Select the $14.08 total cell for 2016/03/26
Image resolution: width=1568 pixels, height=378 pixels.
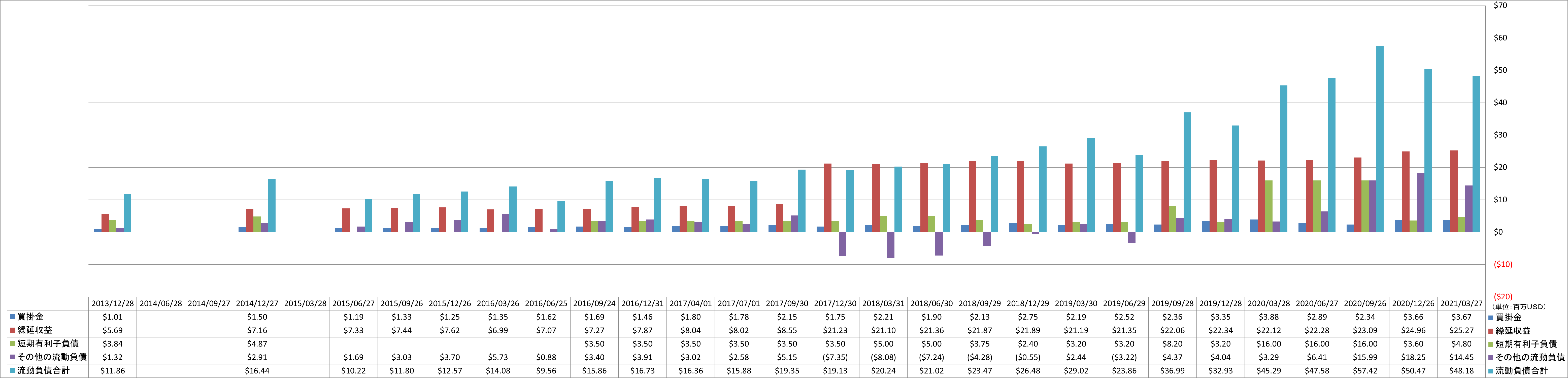498,371
